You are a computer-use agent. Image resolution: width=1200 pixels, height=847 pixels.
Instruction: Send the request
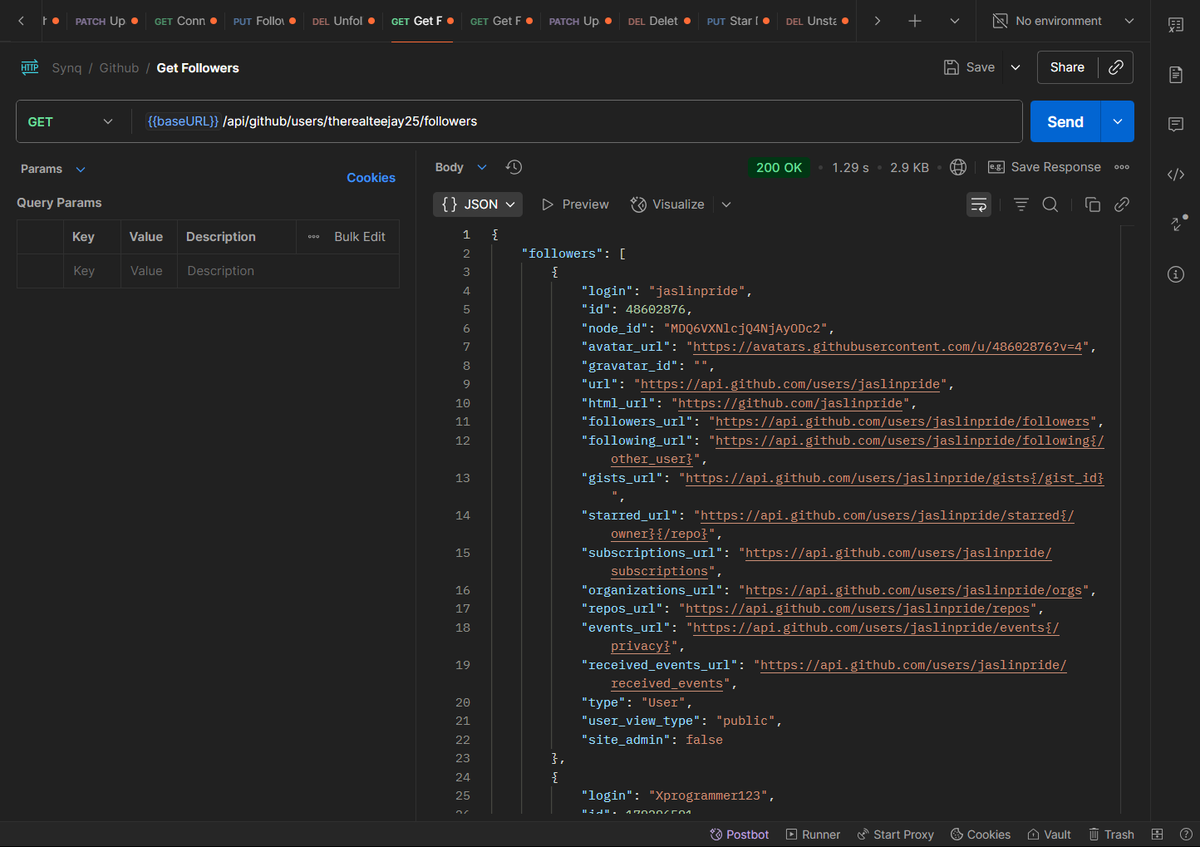(1065, 121)
